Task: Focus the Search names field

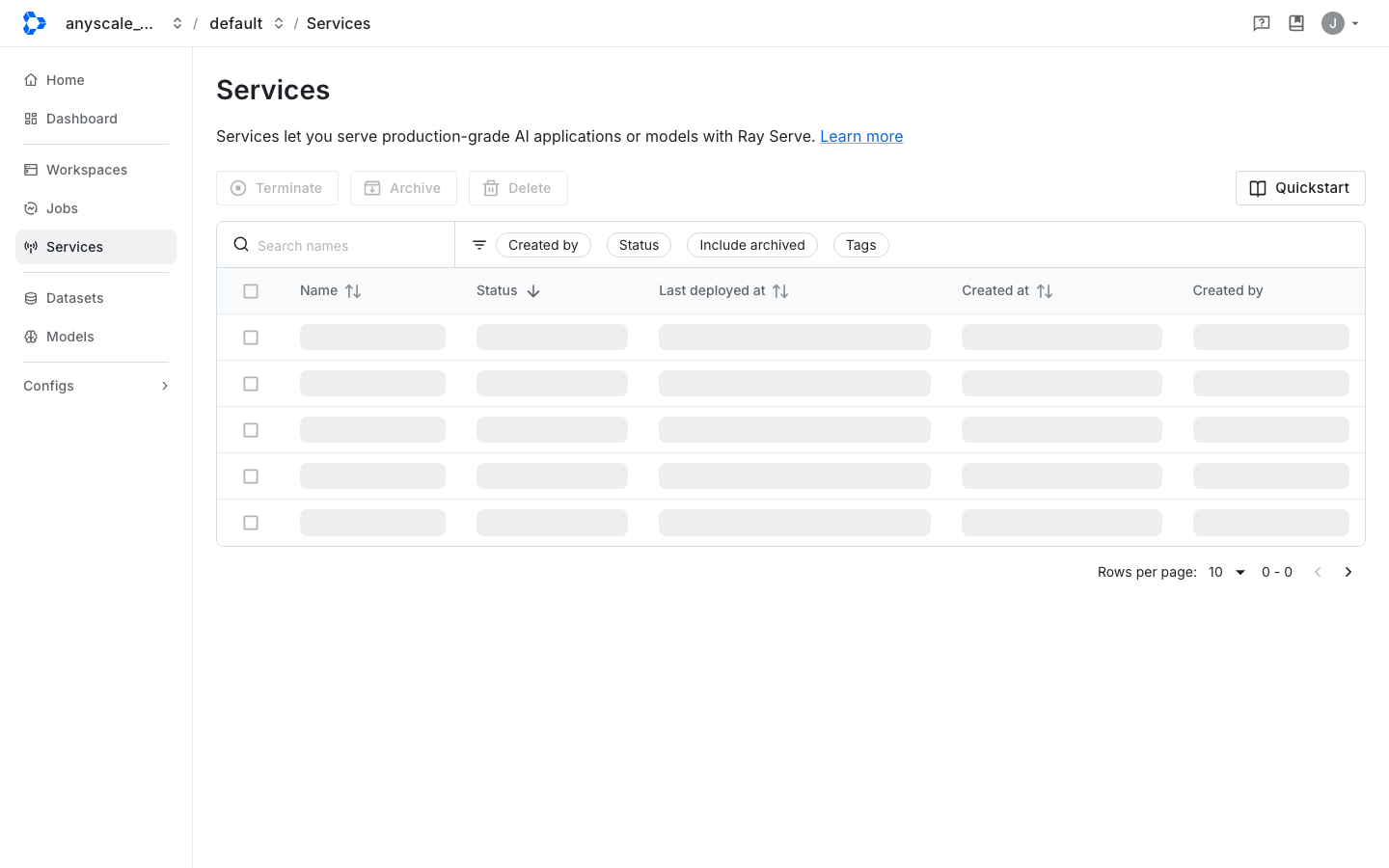Action: pyautogui.click(x=347, y=245)
